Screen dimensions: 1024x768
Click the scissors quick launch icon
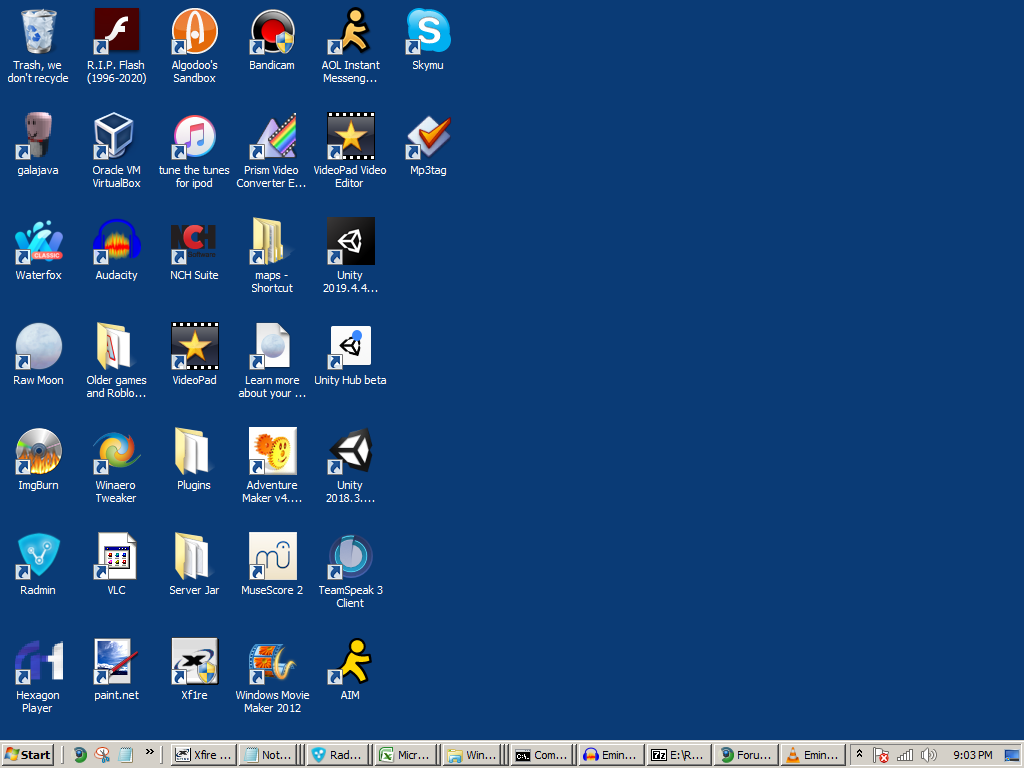[x=103, y=755]
